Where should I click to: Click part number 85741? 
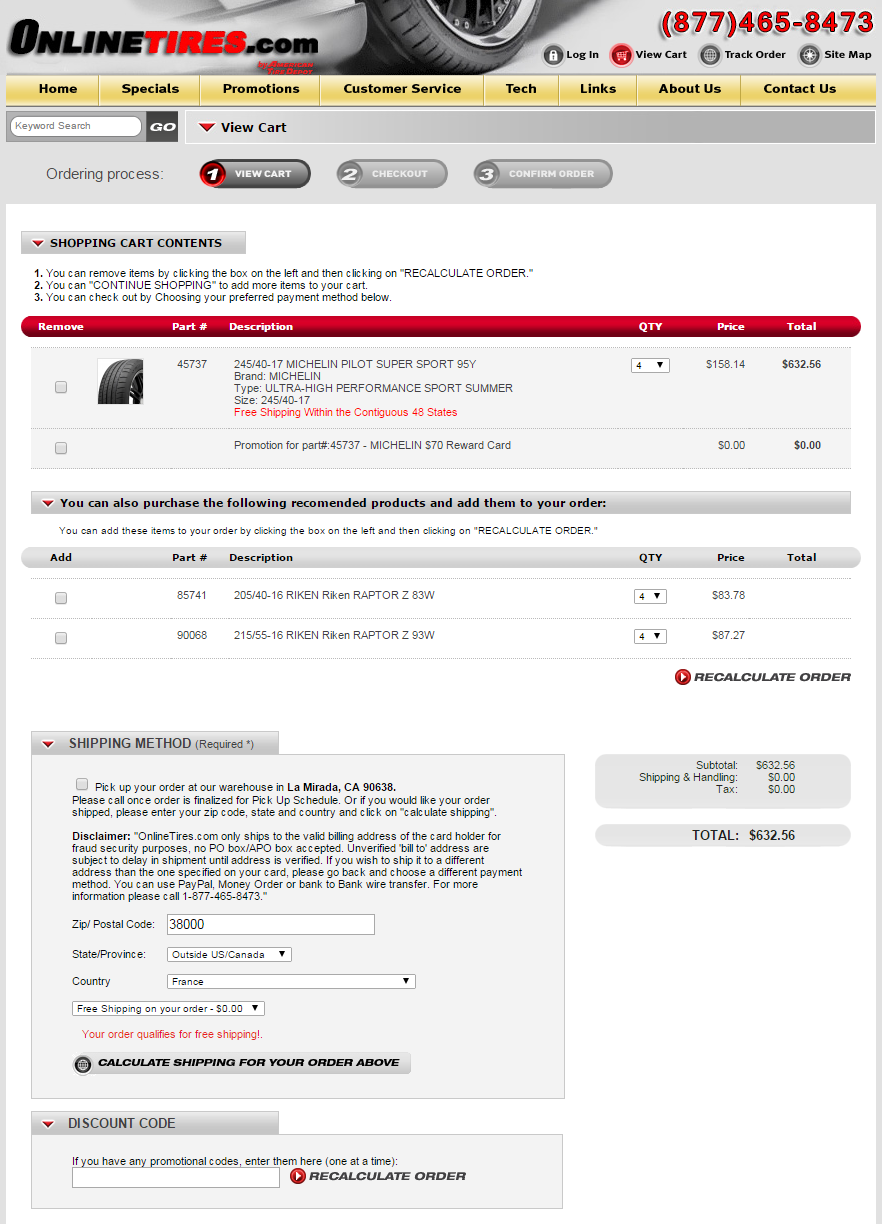pyautogui.click(x=192, y=595)
